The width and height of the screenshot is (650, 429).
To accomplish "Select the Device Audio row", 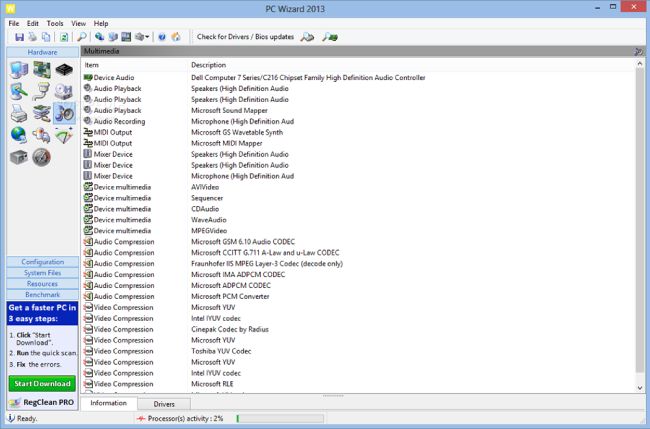I will [358, 78].
